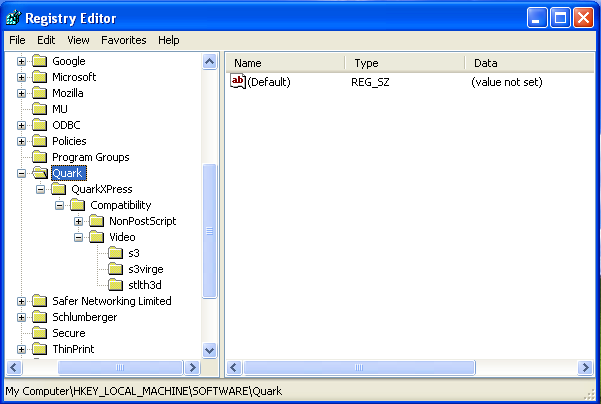
Task: Select the Program Groups key label
Action: 91,157
